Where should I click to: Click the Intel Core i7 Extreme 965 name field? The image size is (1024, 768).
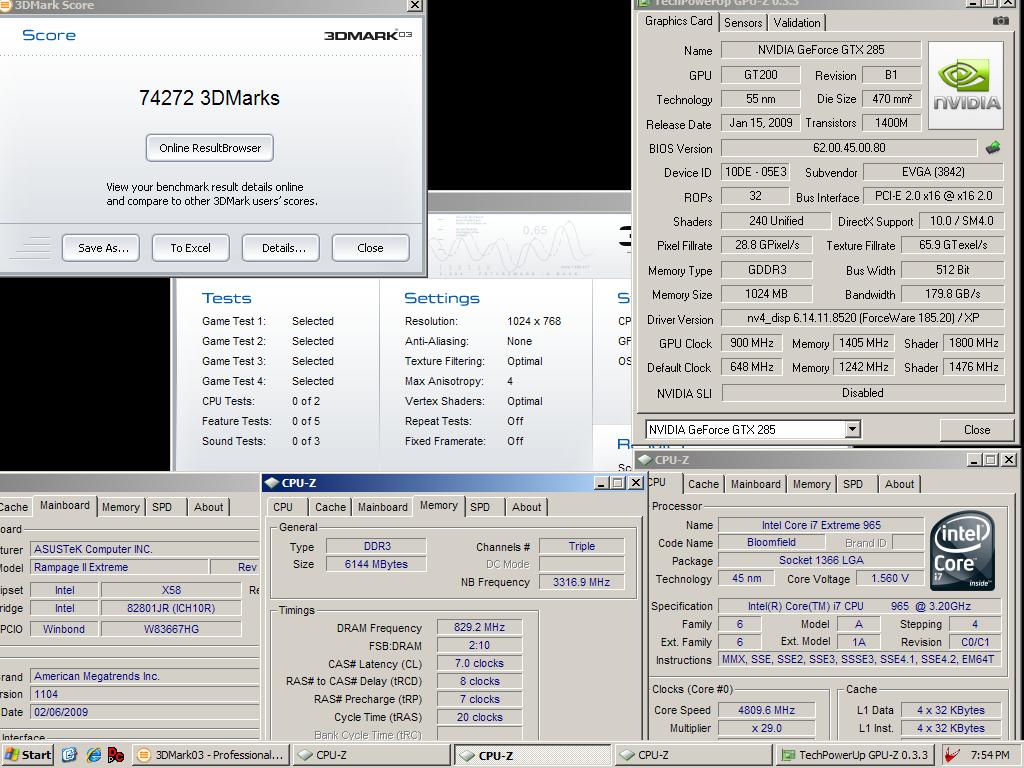click(821, 525)
